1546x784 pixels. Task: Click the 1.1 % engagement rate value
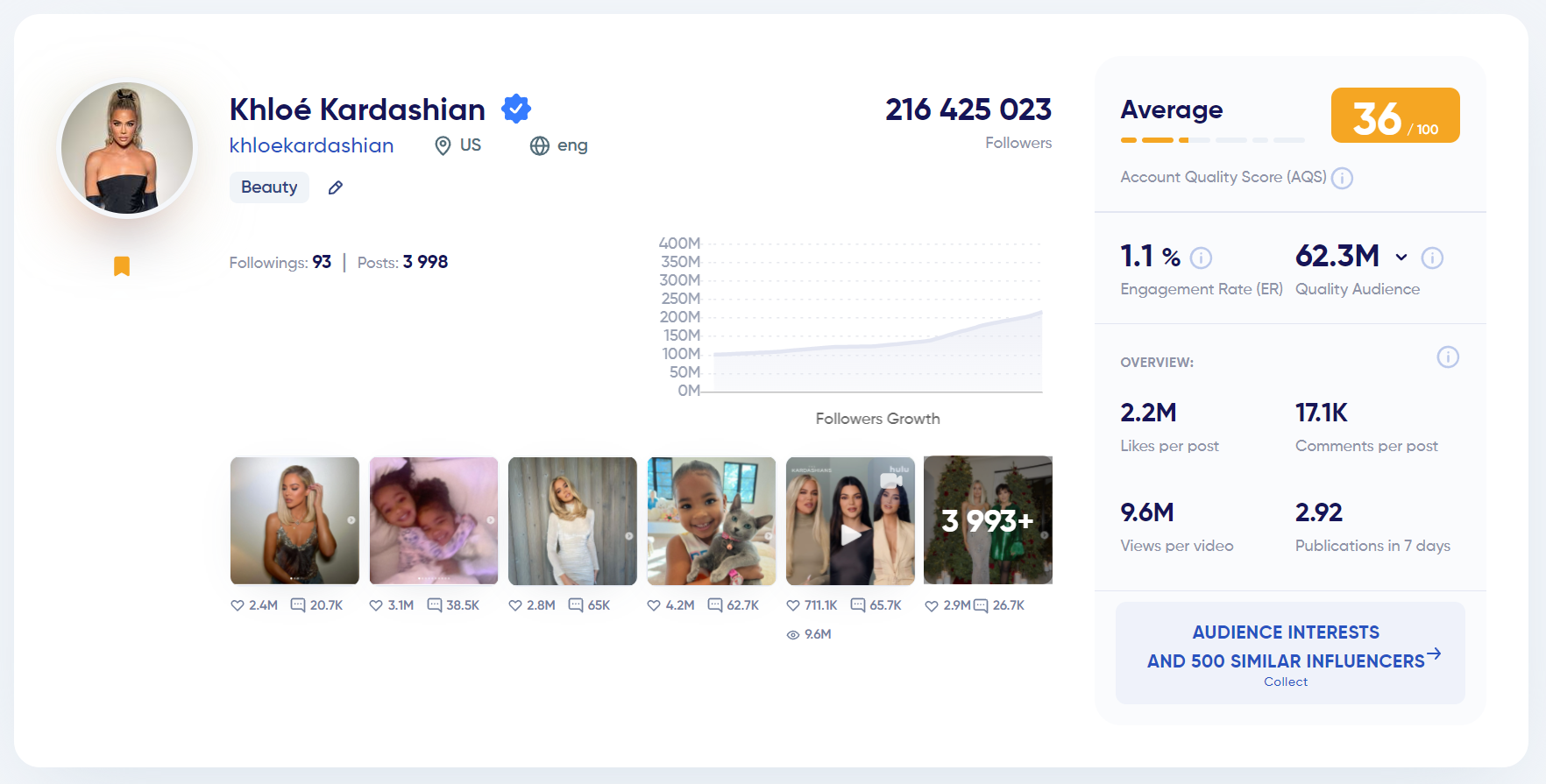point(1151,256)
